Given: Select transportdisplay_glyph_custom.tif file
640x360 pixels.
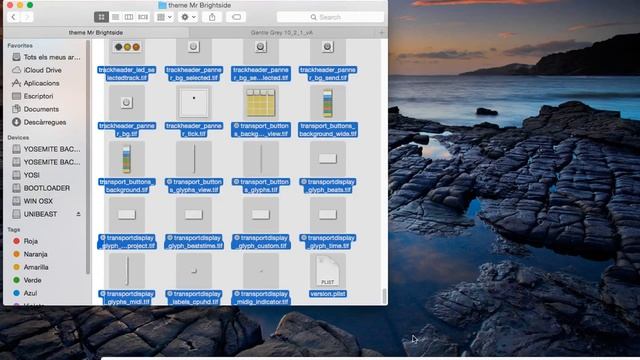Looking at the screenshot, I should point(261,223).
